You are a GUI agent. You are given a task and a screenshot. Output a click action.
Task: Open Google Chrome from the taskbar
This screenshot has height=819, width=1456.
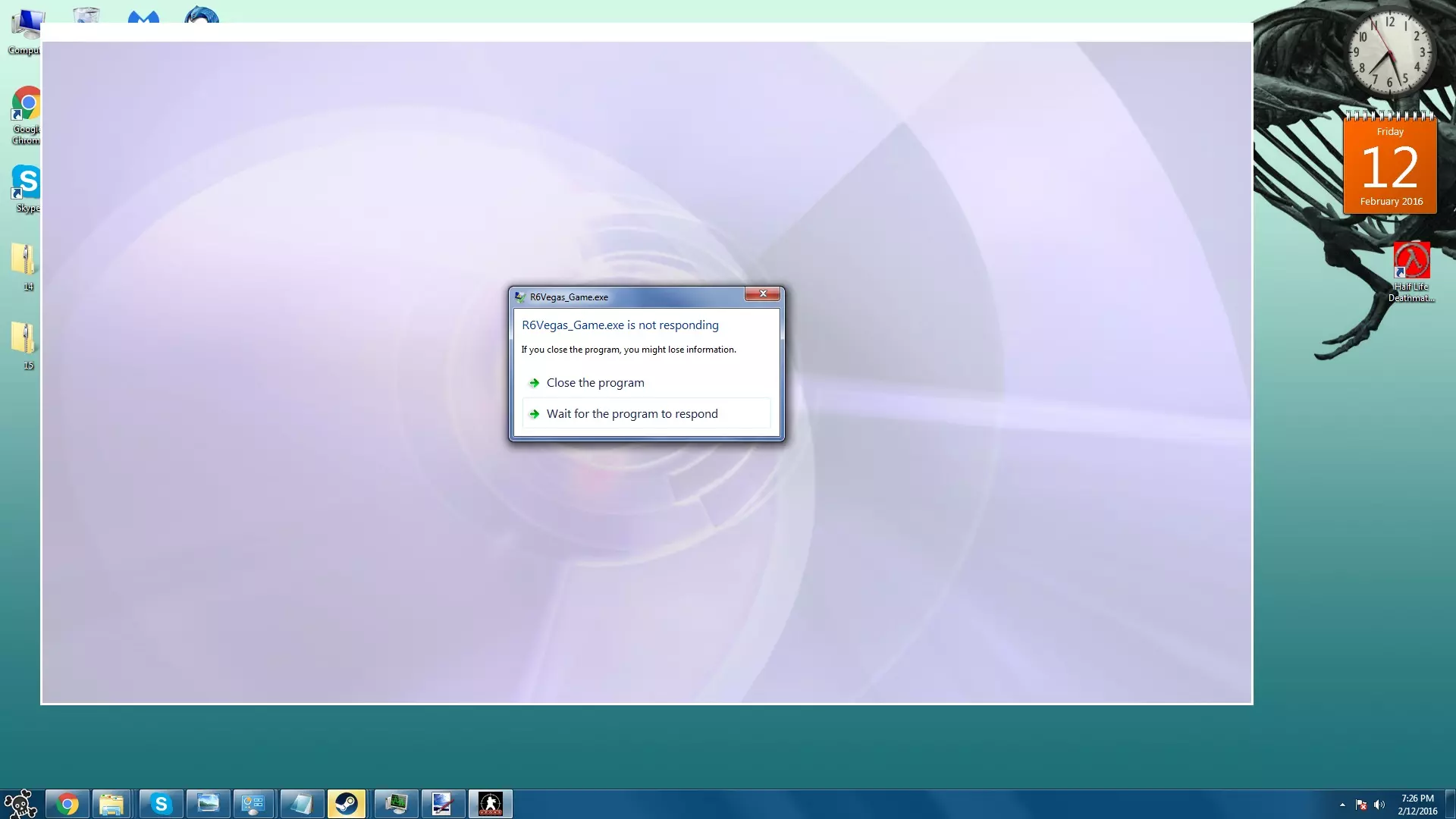tap(67, 804)
